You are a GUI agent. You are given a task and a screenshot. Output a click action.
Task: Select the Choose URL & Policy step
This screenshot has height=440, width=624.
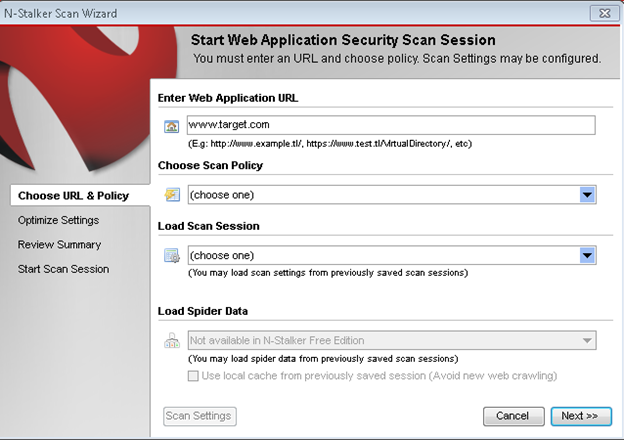73,195
